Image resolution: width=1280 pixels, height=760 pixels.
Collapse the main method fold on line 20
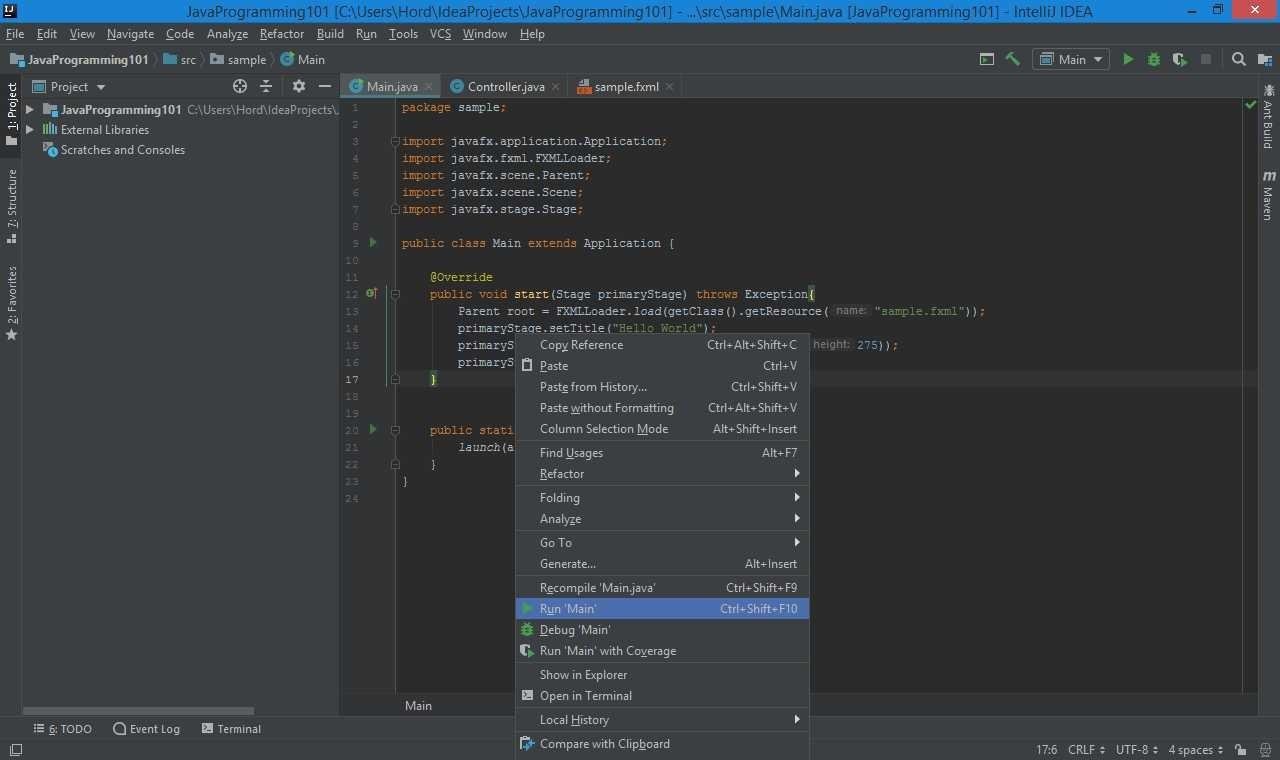395,431
